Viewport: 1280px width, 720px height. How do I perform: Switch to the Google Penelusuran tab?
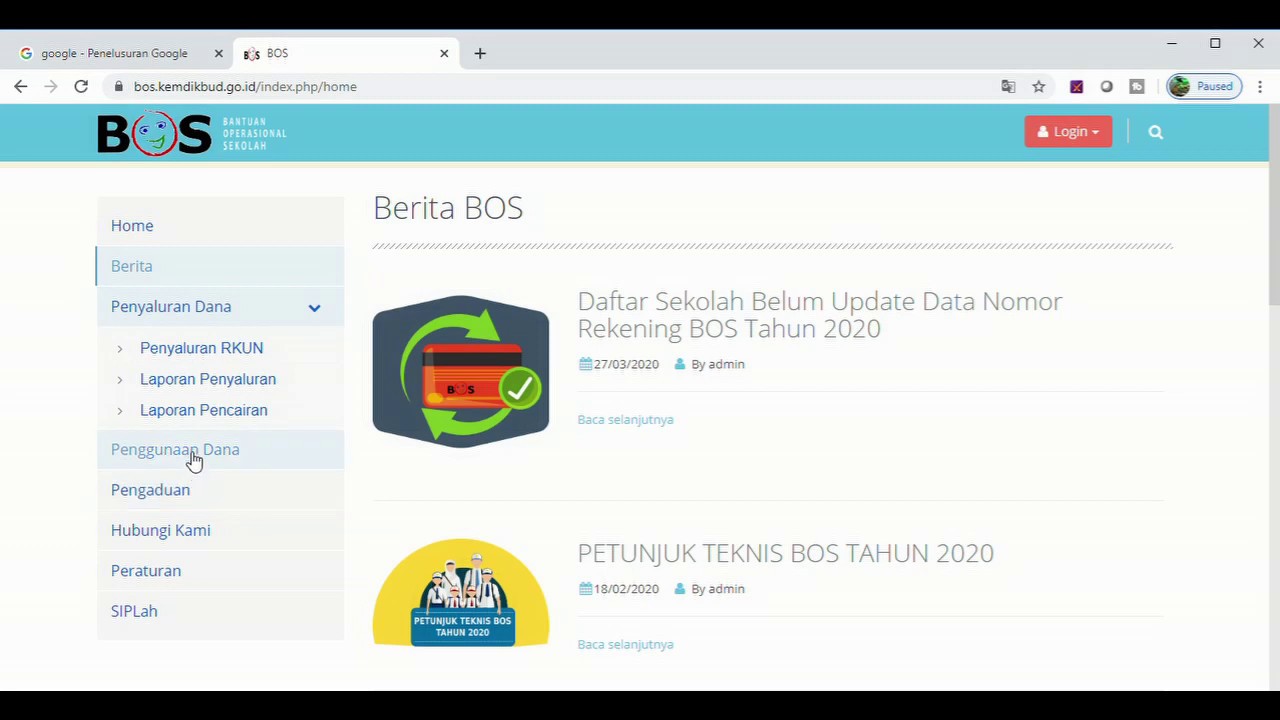pyautogui.click(x=115, y=53)
